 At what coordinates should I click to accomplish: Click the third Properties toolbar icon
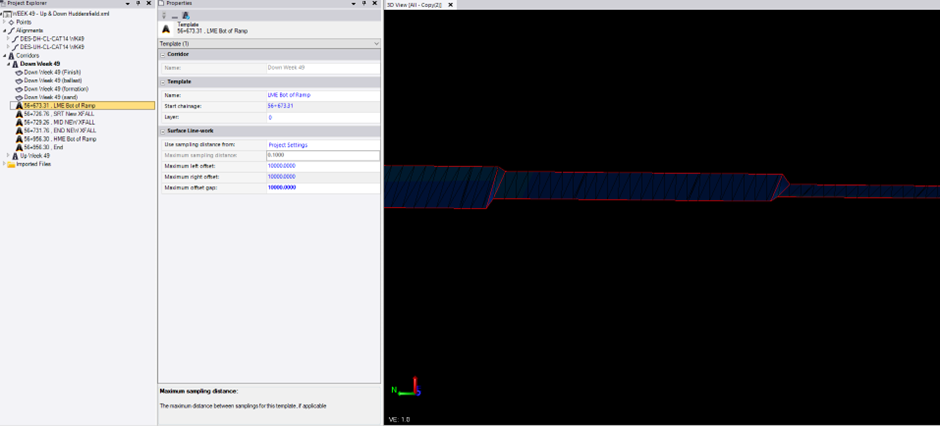click(x=186, y=16)
